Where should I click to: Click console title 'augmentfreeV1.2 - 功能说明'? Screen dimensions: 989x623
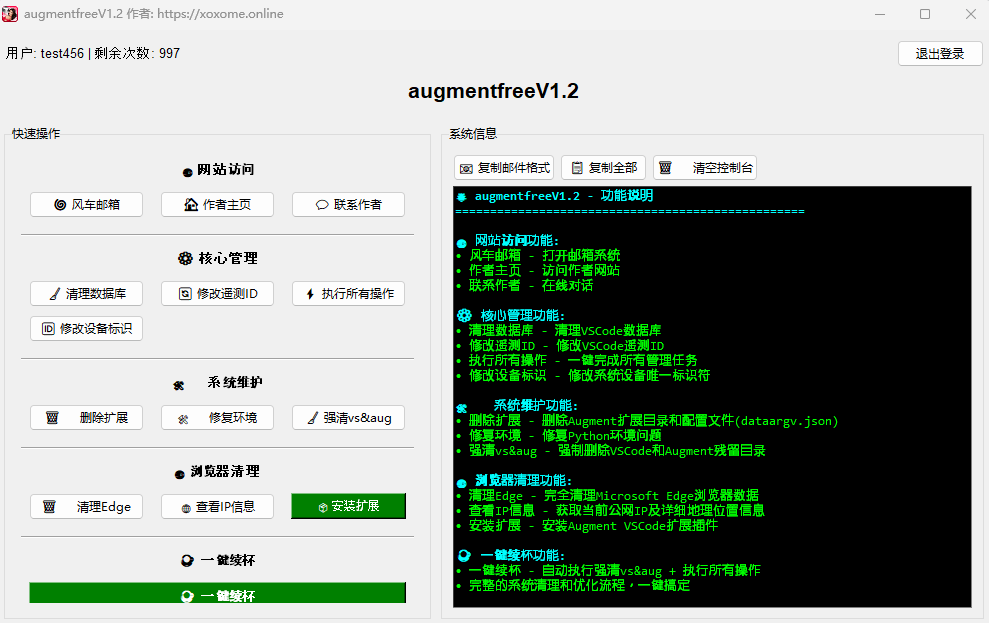[564, 196]
